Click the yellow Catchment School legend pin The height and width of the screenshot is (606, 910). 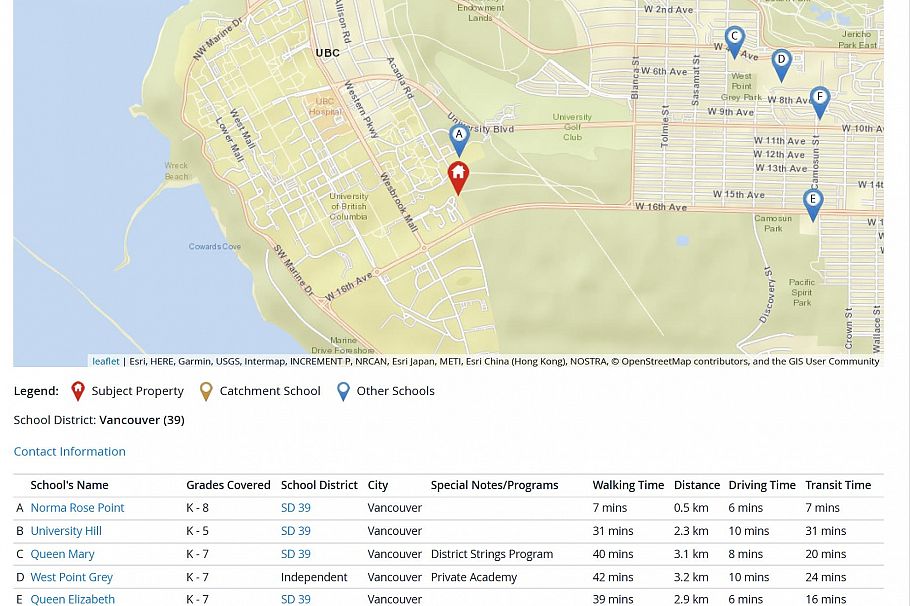tap(206, 390)
